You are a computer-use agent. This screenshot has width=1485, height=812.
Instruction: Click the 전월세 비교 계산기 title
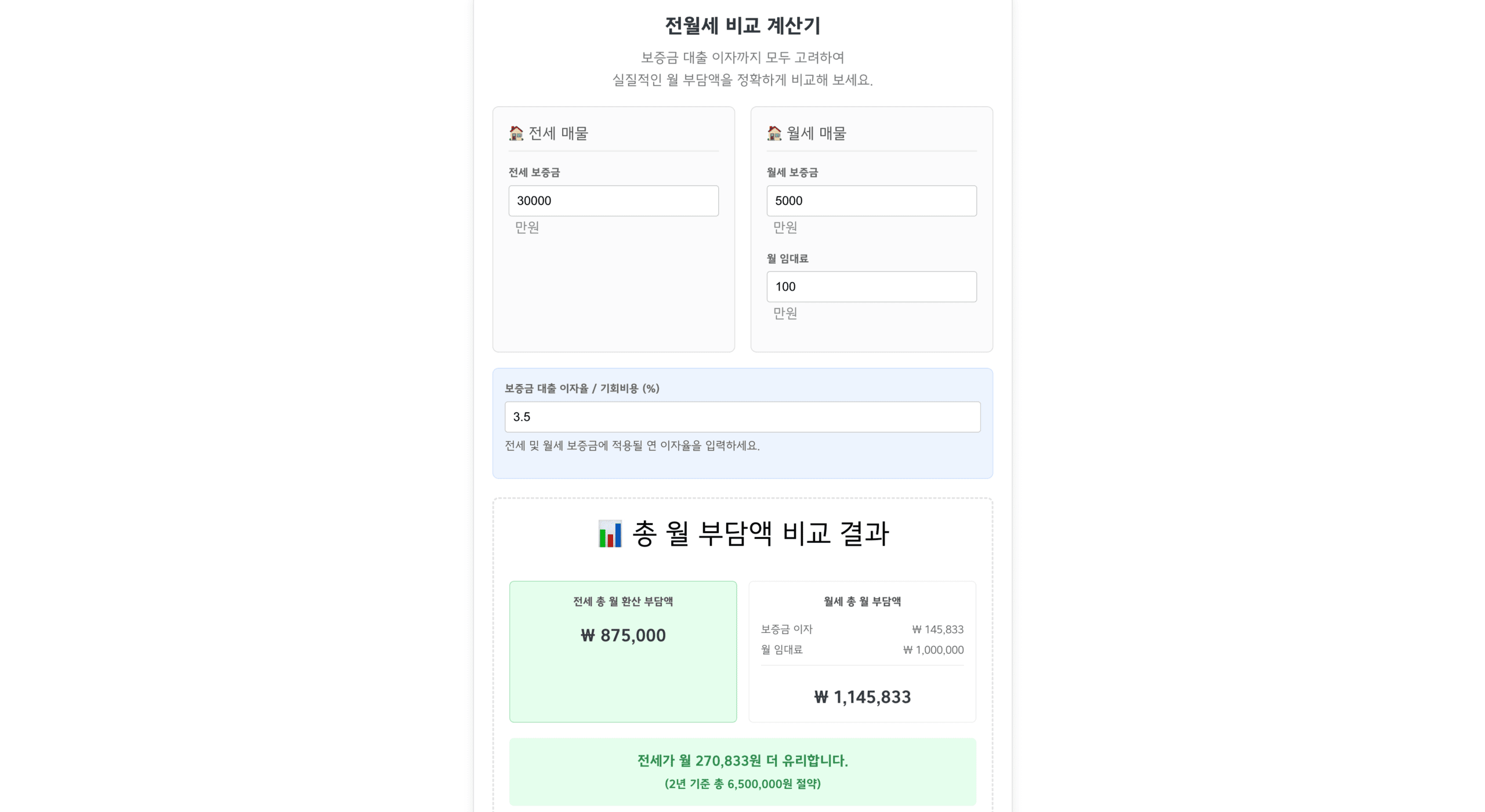742,26
